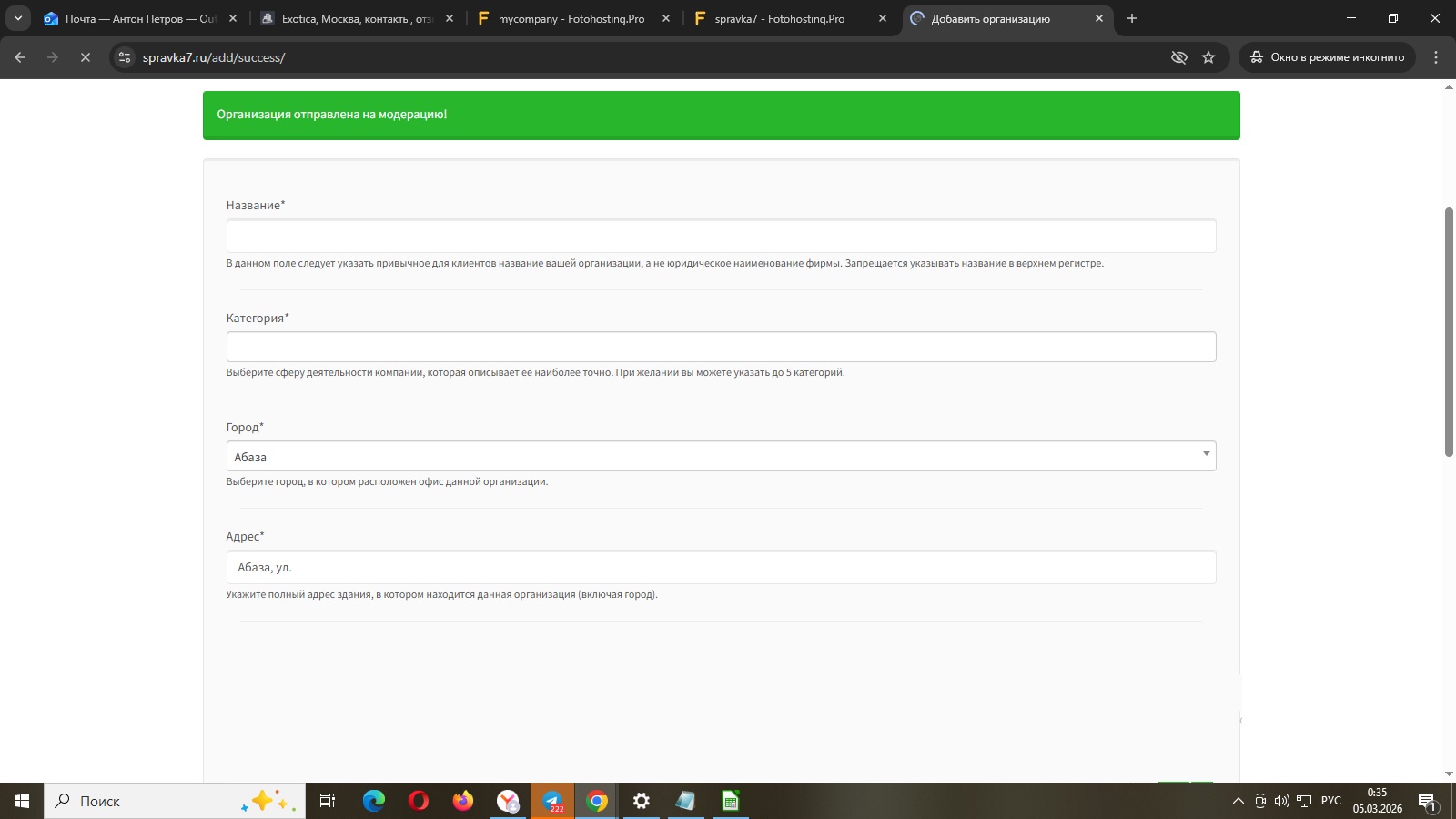1456x819 pixels.
Task: Open the Windows notification center
Action: coord(1427,802)
